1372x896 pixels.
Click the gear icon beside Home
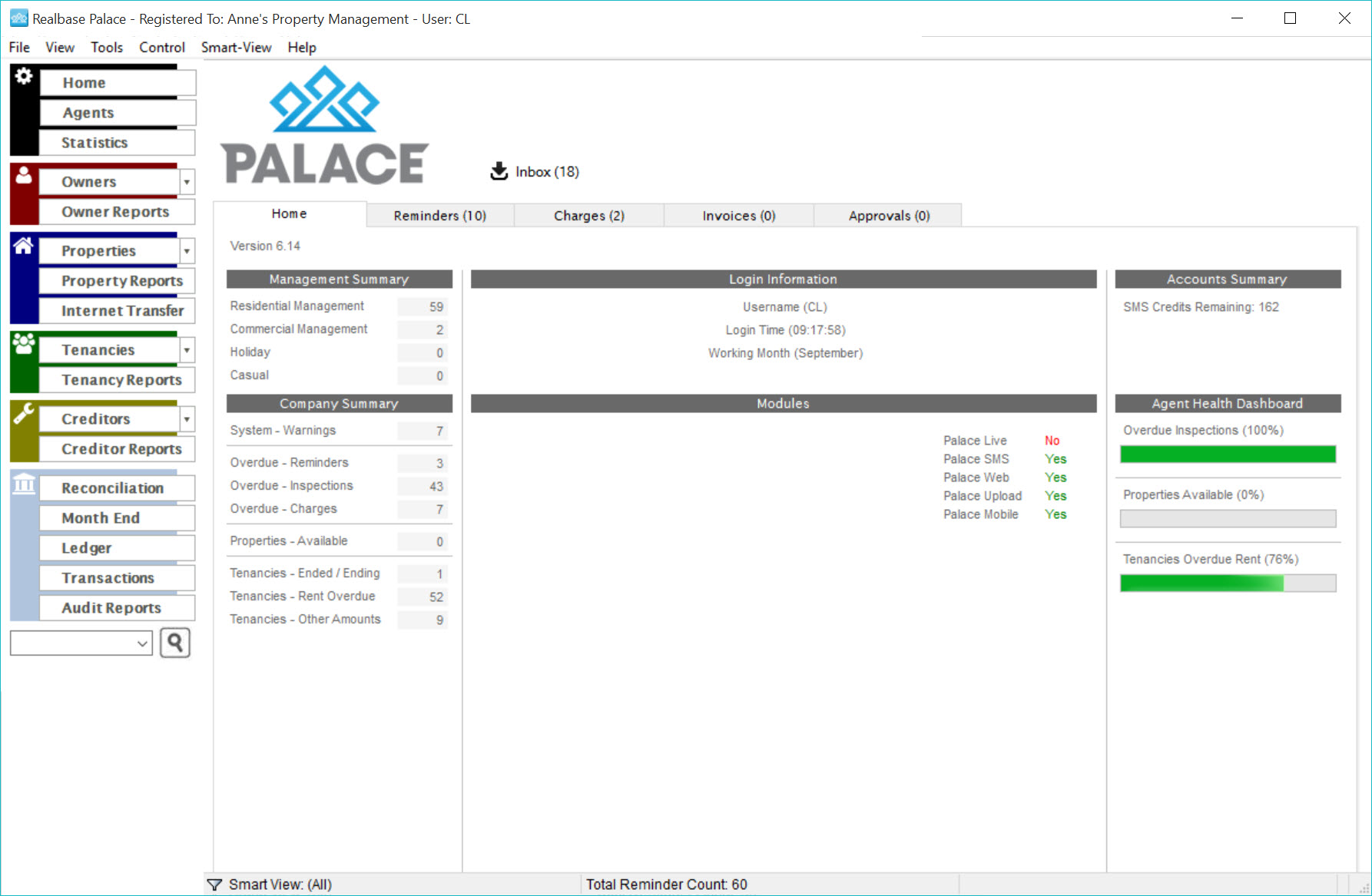pos(24,76)
